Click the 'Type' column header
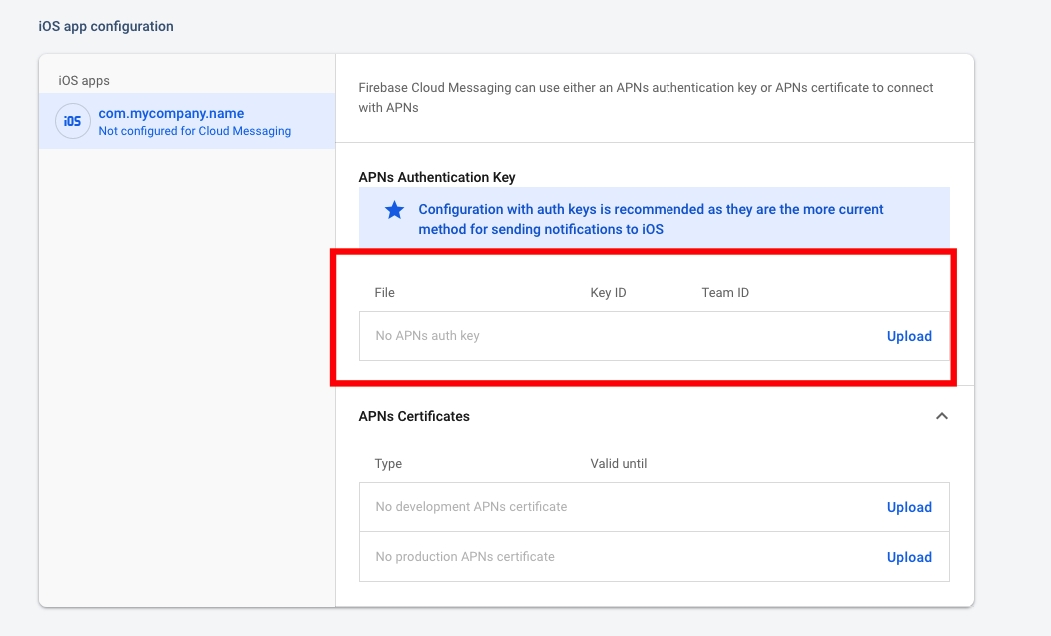Image resolution: width=1051 pixels, height=636 pixels. [388, 464]
